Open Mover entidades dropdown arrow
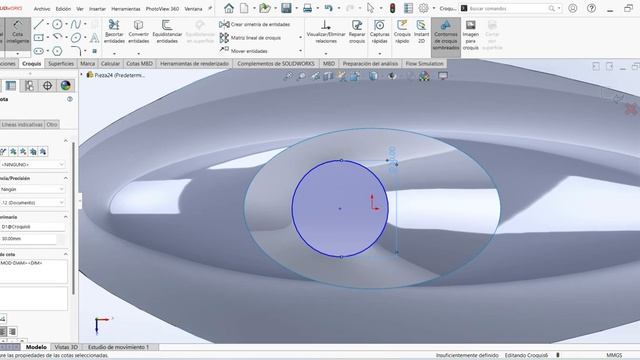640x360 pixels. pyautogui.click(x=301, y=51)
